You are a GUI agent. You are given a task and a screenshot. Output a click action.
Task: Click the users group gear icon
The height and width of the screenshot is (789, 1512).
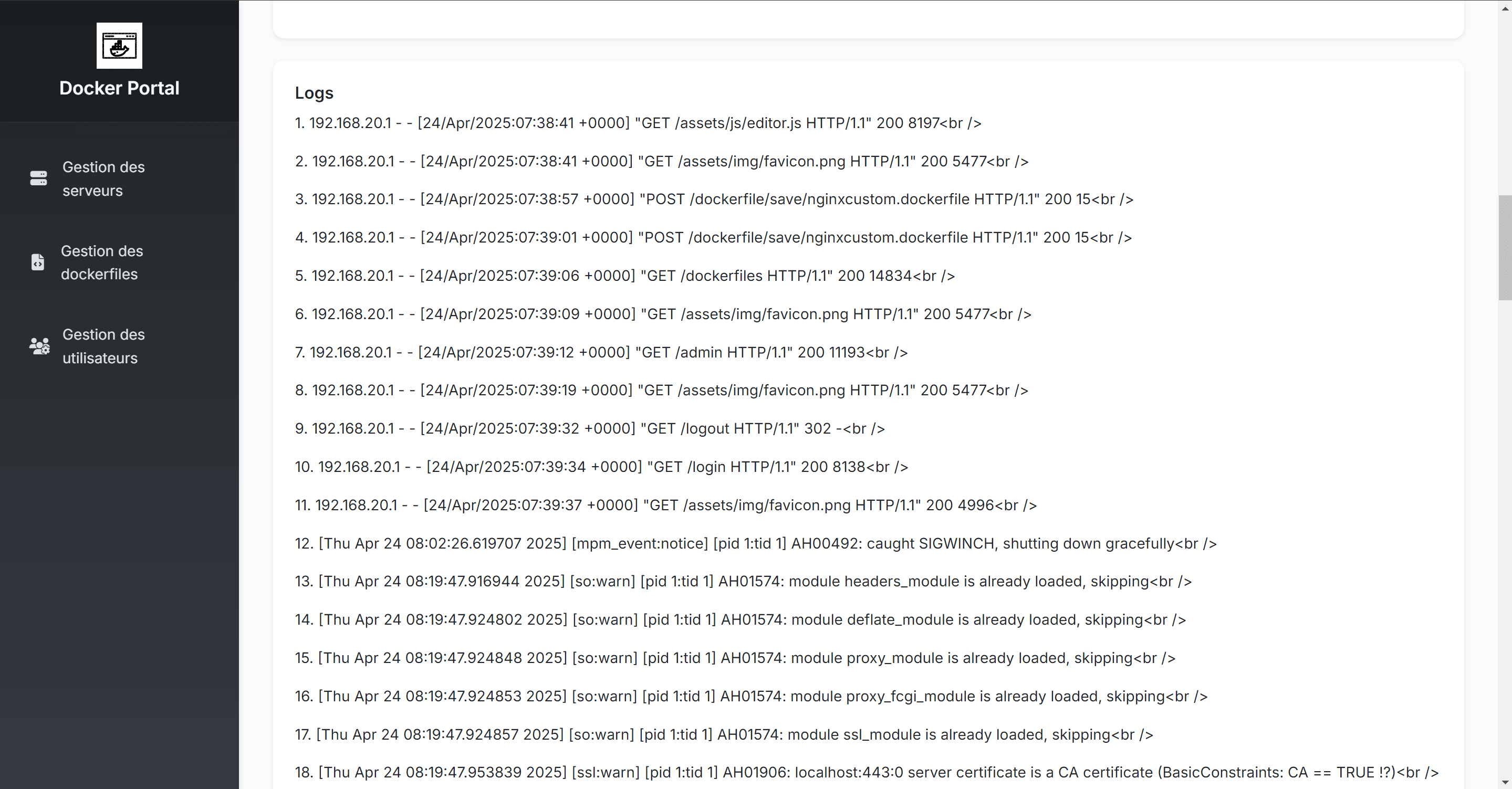coord(38,346)
